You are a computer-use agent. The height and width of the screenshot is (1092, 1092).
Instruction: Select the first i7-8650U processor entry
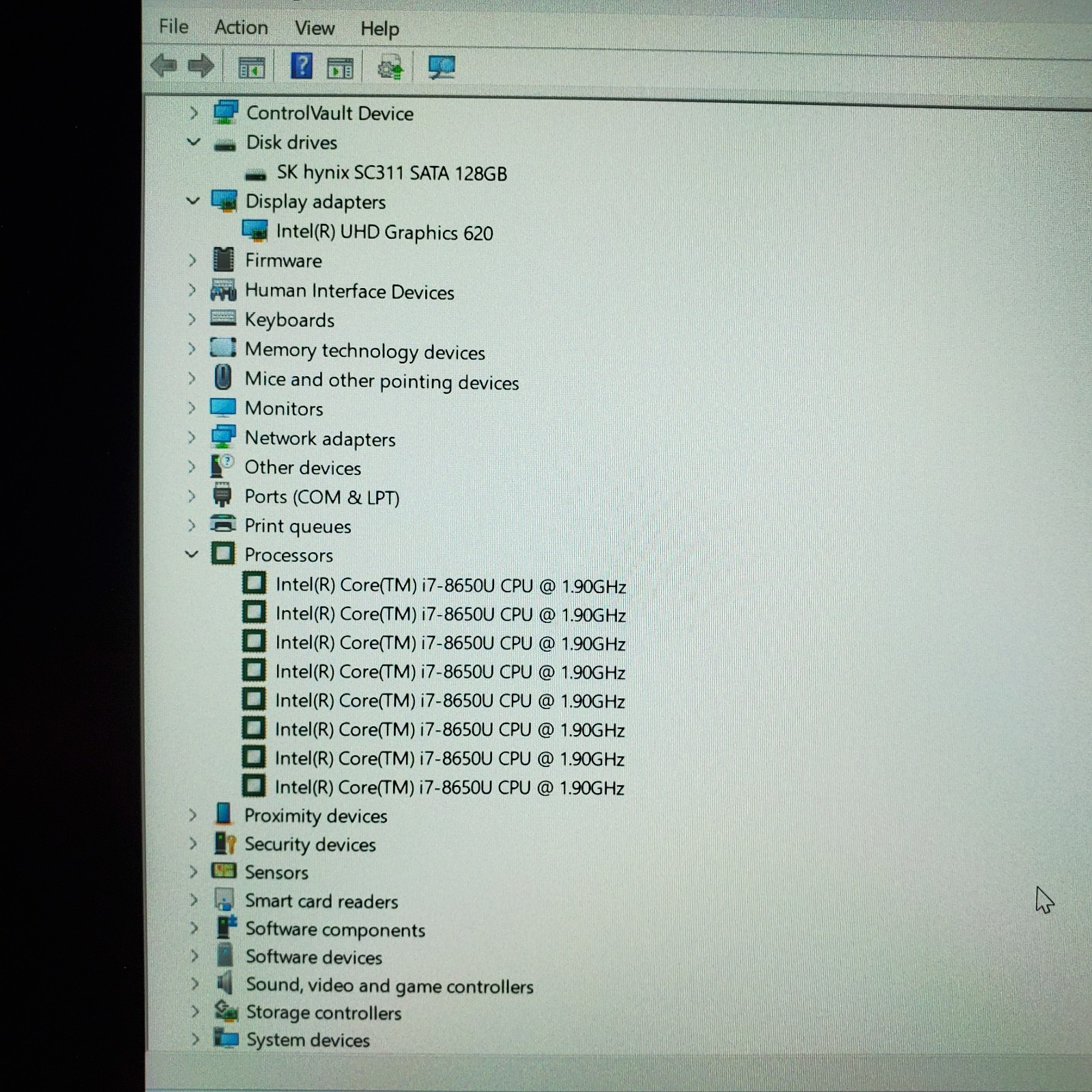pyautogui.click(x=450, y=586)
